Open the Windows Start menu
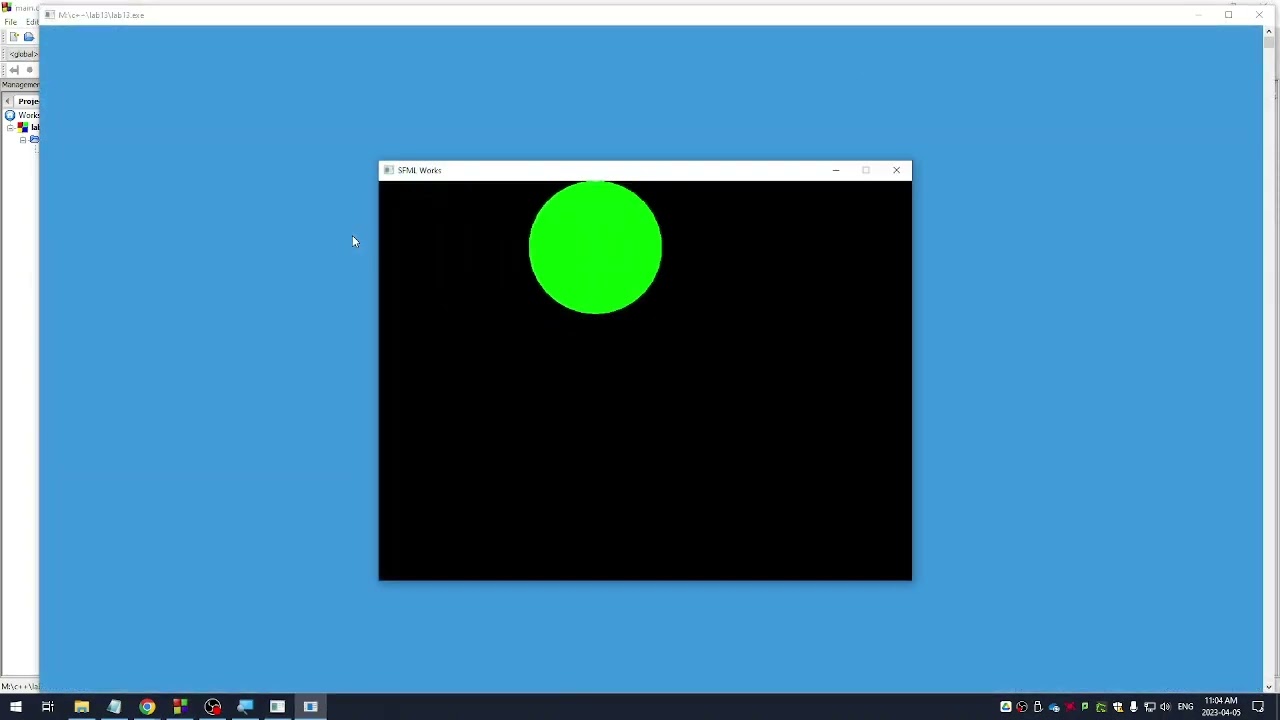1280x720 pixels. [15, 707]
